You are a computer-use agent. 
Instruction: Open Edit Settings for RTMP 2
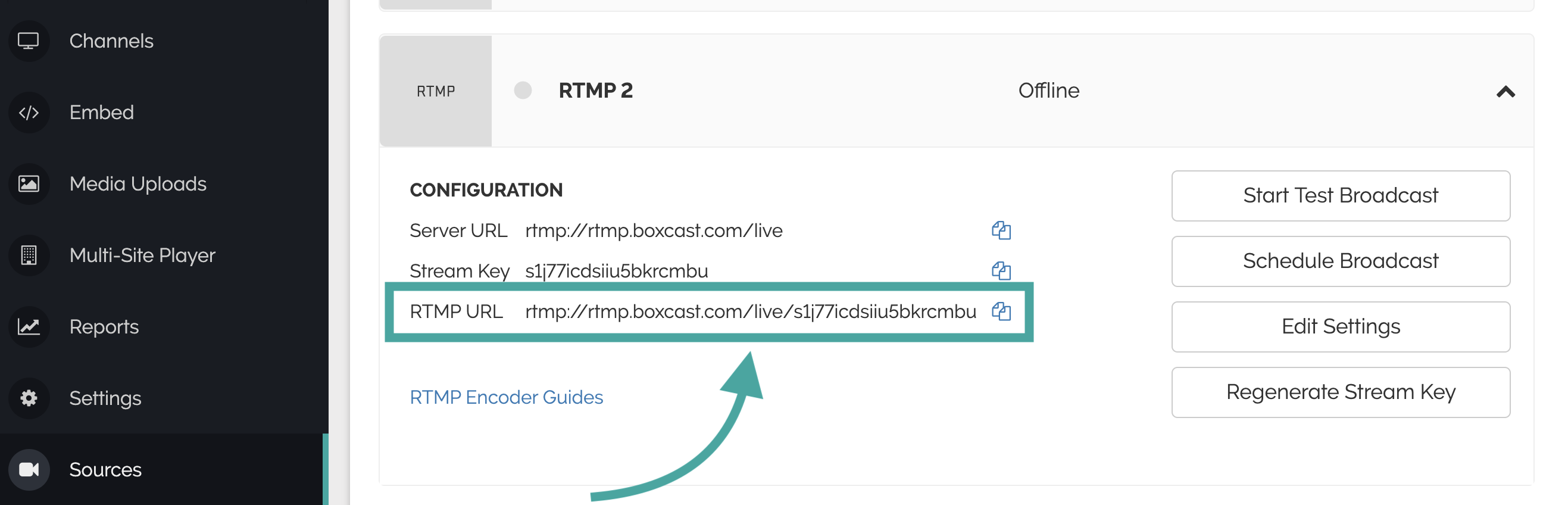pos(1340,327)
